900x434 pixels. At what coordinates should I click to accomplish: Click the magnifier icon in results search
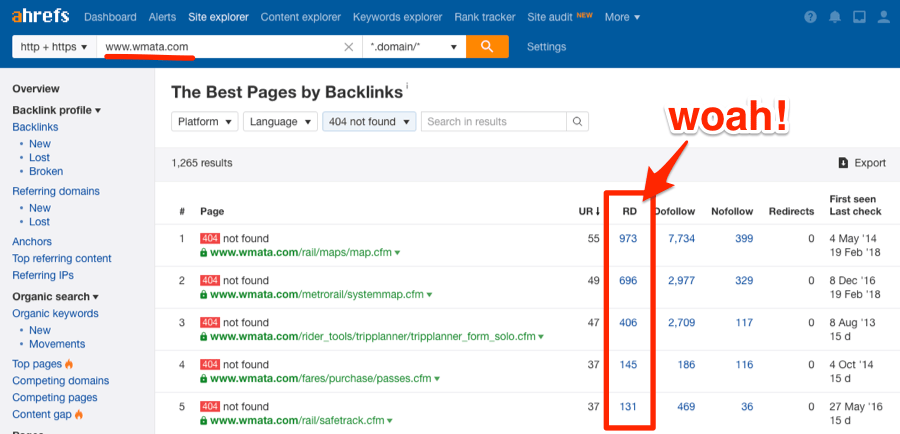(577, 122)
